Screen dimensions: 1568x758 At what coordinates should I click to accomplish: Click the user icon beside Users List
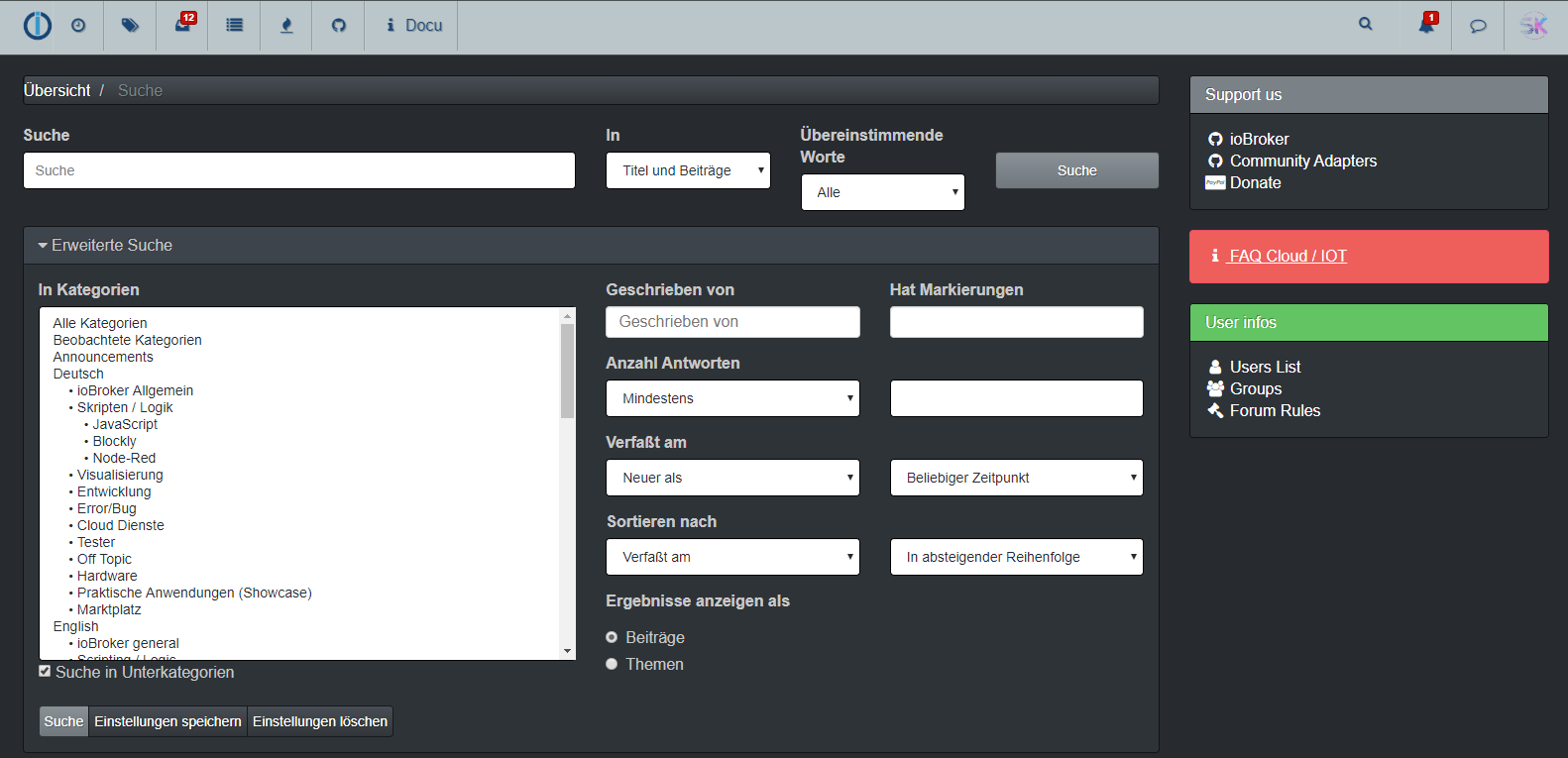(x=1215, y=367)
